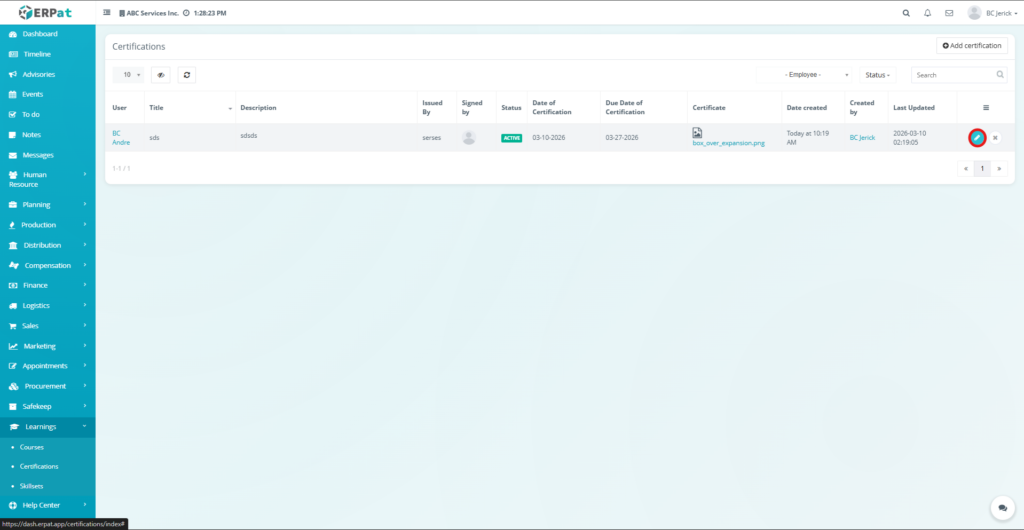
Task: Open Courses in the Learnings submenu
Action: pos(32,447)
